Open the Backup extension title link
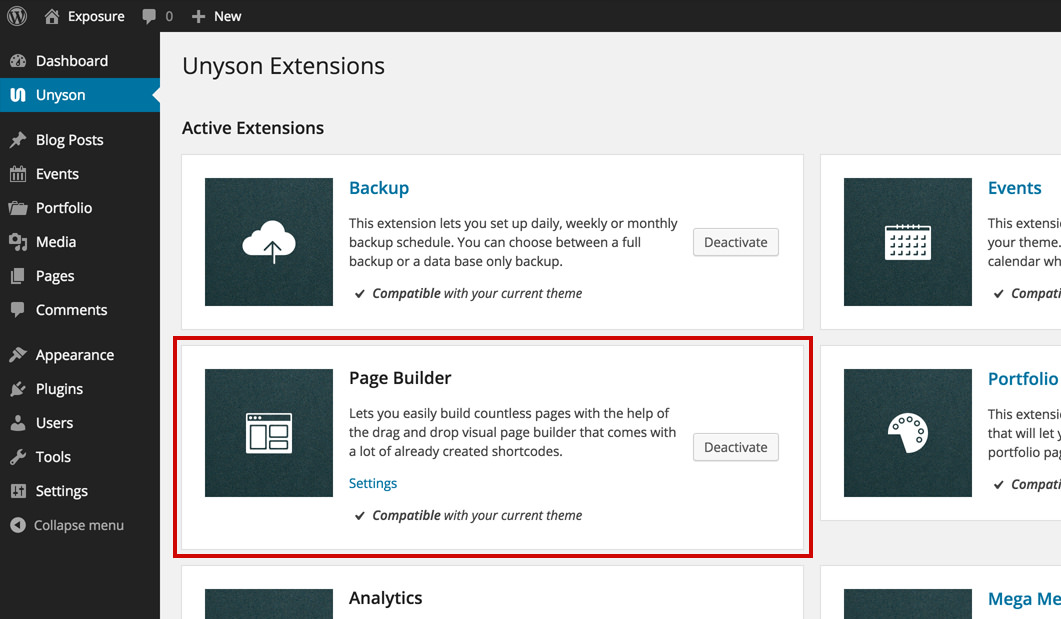Image resolution: width=1061 pixels, height=619 pixels. 379,188
